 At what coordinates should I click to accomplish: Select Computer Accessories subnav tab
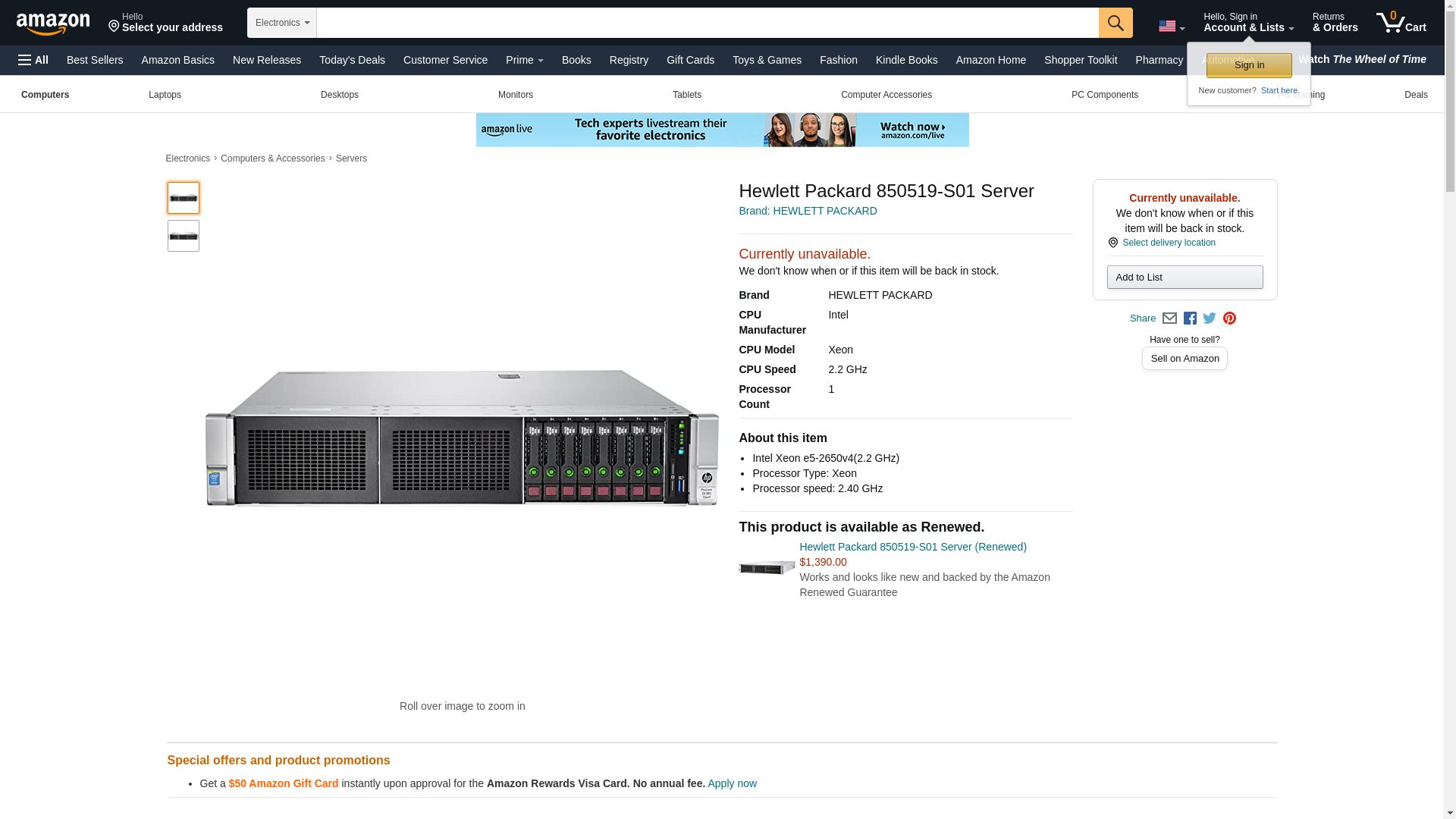[x=886, y=95]
